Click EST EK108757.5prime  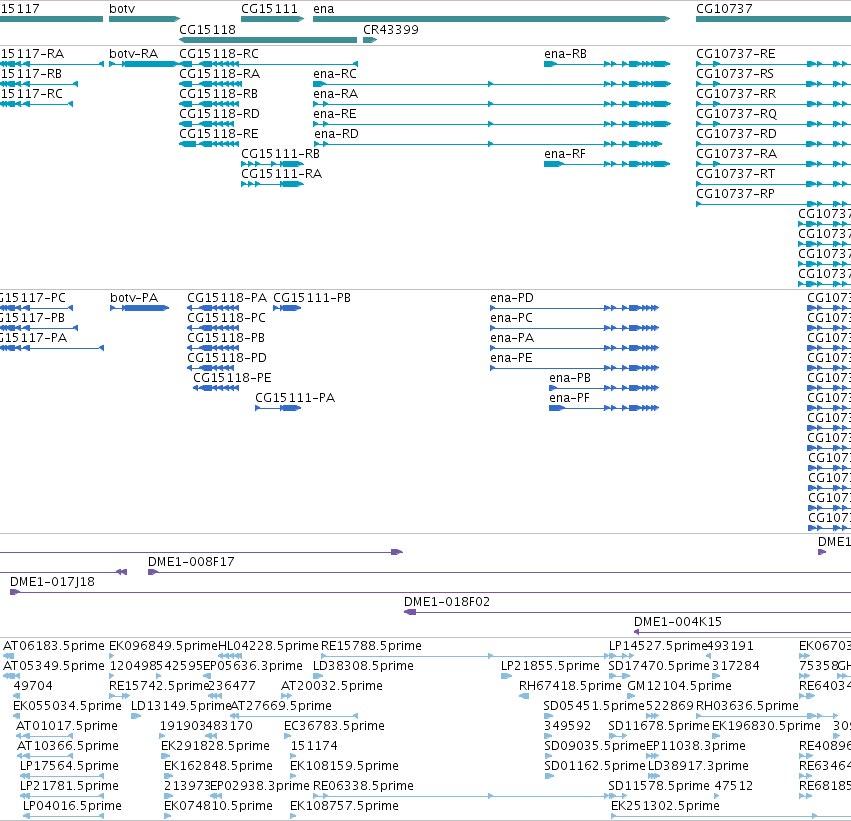[344, 806]
